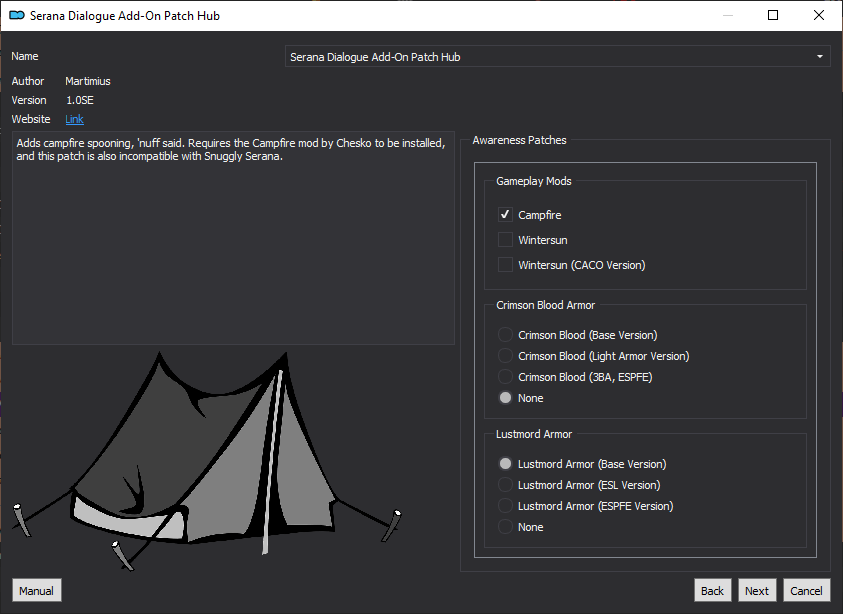Image resolution: width=843 pixels, height=614 pixels.
Task: Click the Gameplay Mods group label
Action: tap(533, 181)
